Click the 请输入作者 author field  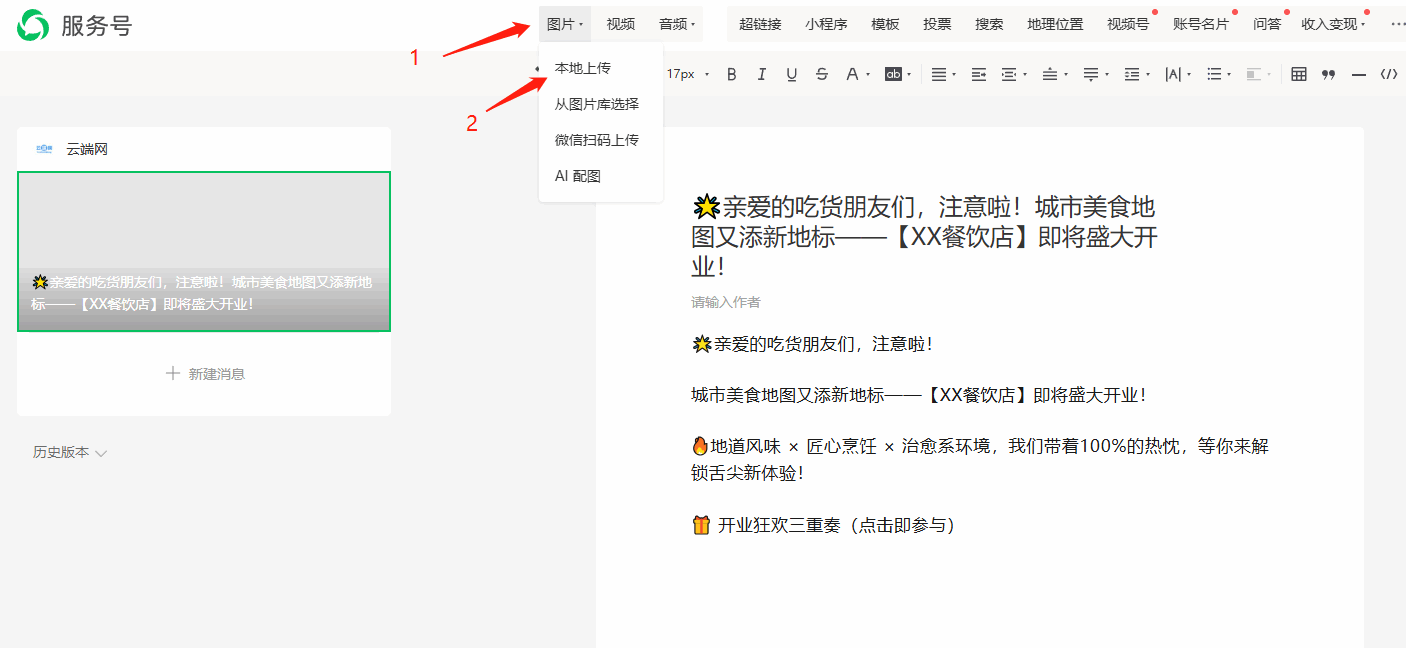click(726, 302)
